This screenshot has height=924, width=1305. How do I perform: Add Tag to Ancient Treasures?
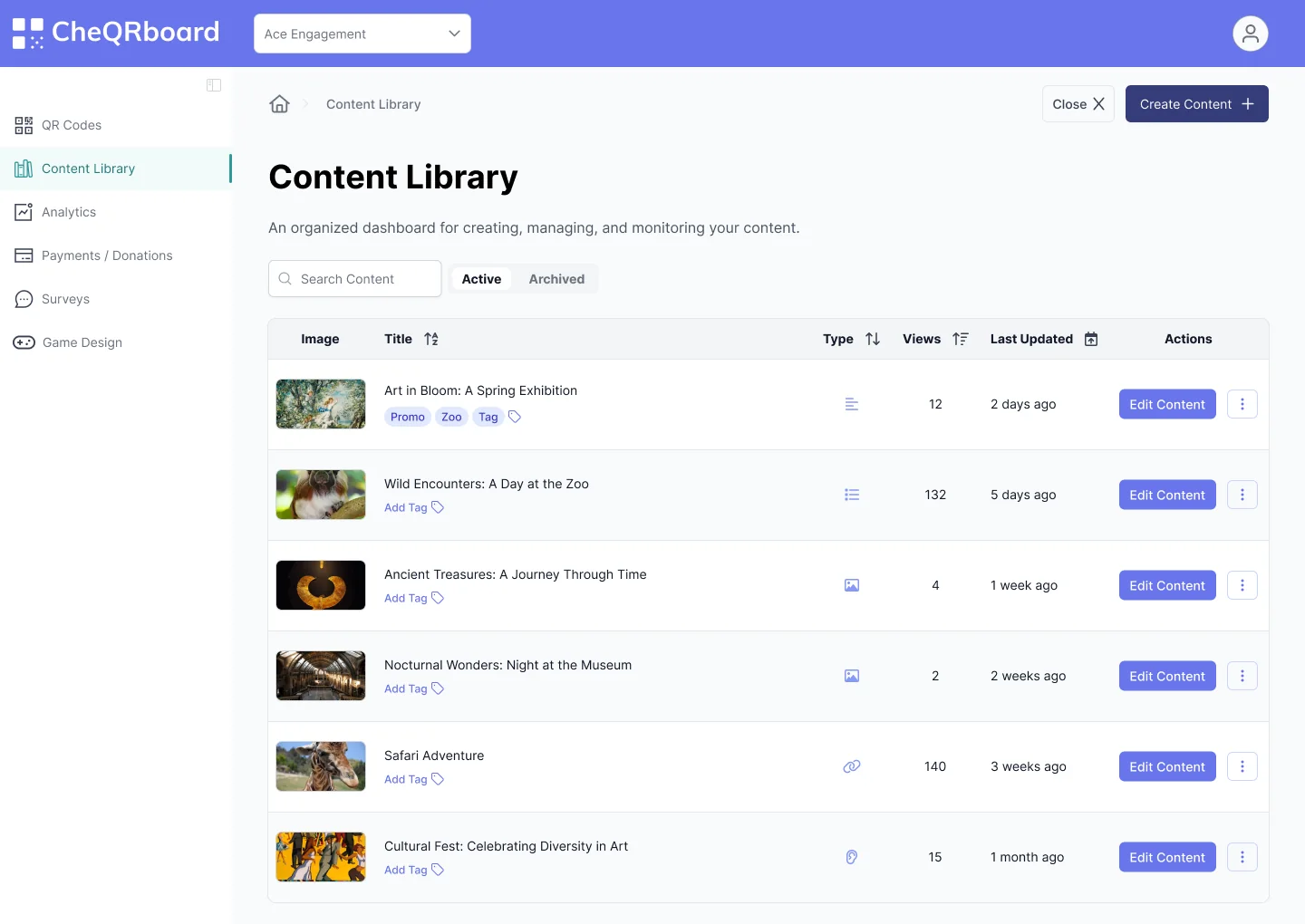(x=414, y=598)
